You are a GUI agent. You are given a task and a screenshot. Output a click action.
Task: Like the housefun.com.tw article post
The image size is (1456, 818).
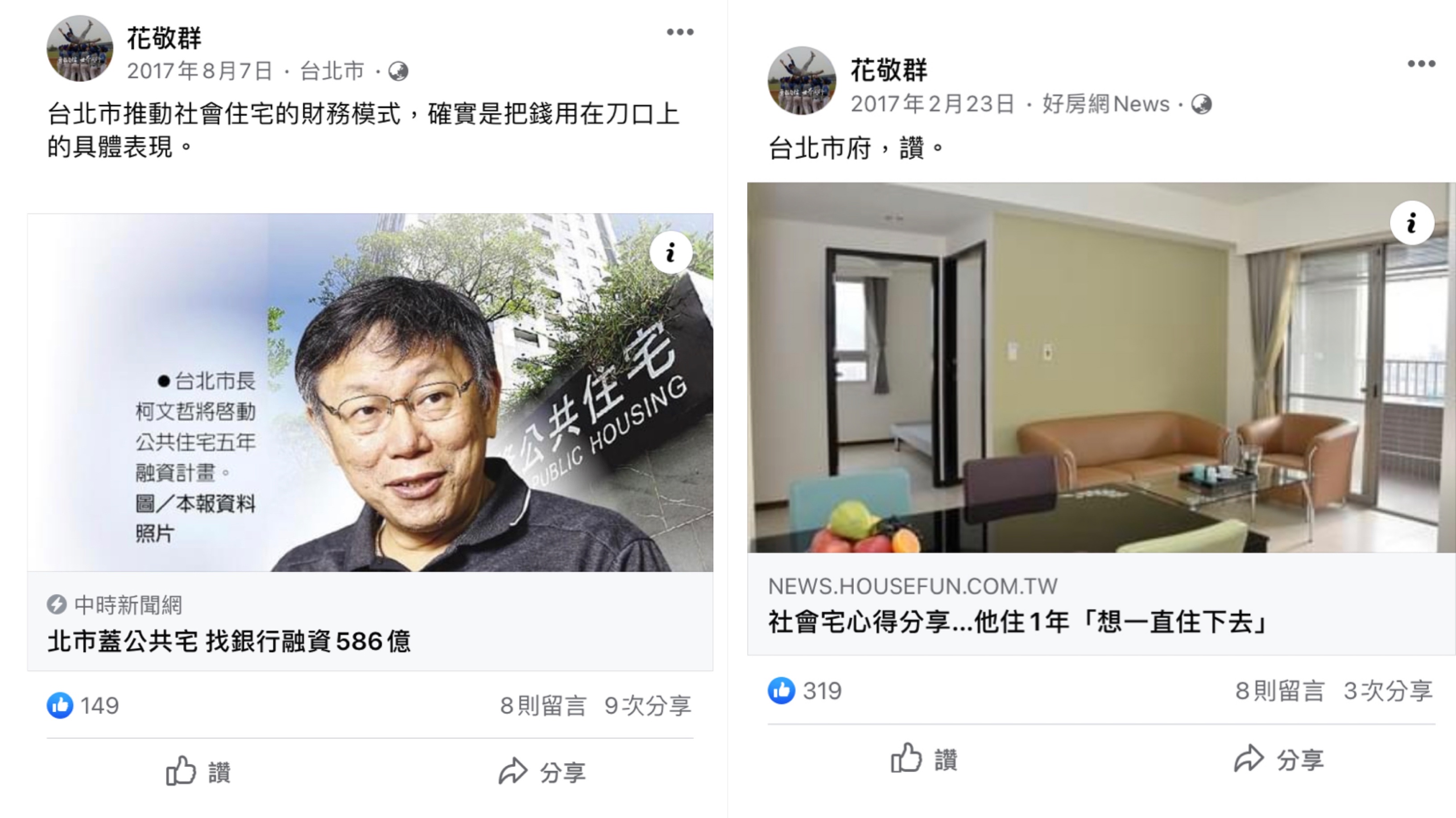pyautogui.click(x=923, y=758)
